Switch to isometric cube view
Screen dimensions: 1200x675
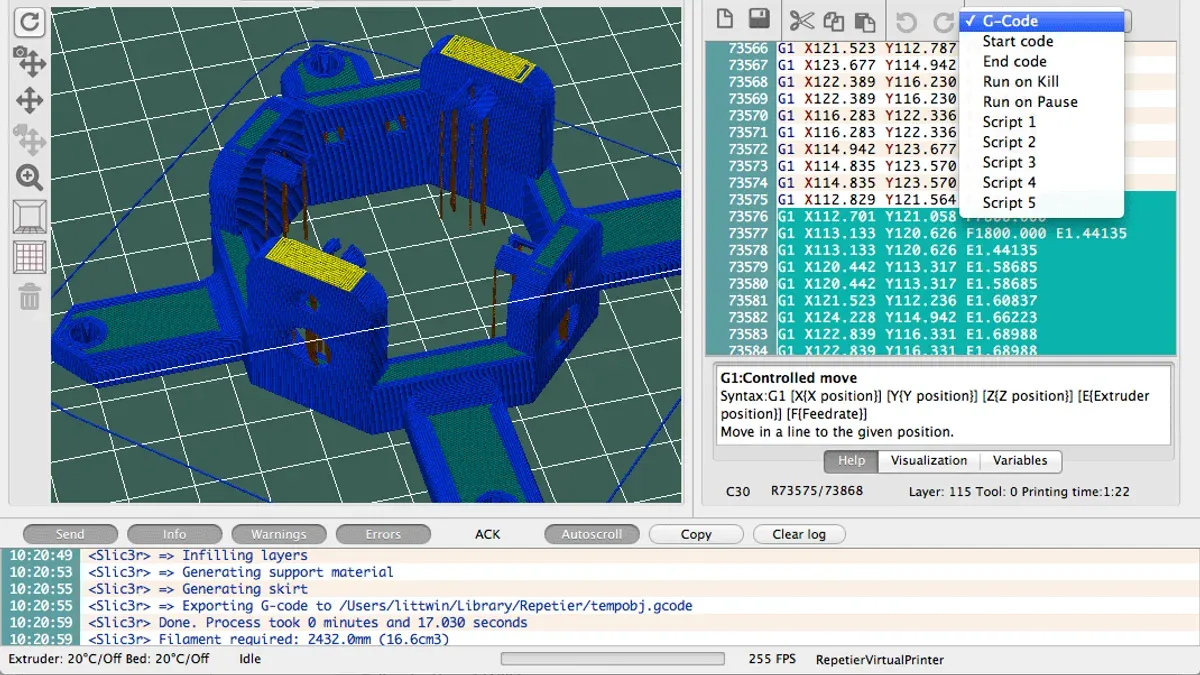coord(29,217)
